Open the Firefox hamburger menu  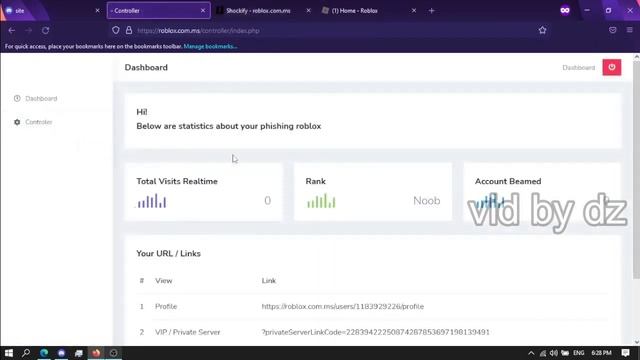(x=630, y=30)
